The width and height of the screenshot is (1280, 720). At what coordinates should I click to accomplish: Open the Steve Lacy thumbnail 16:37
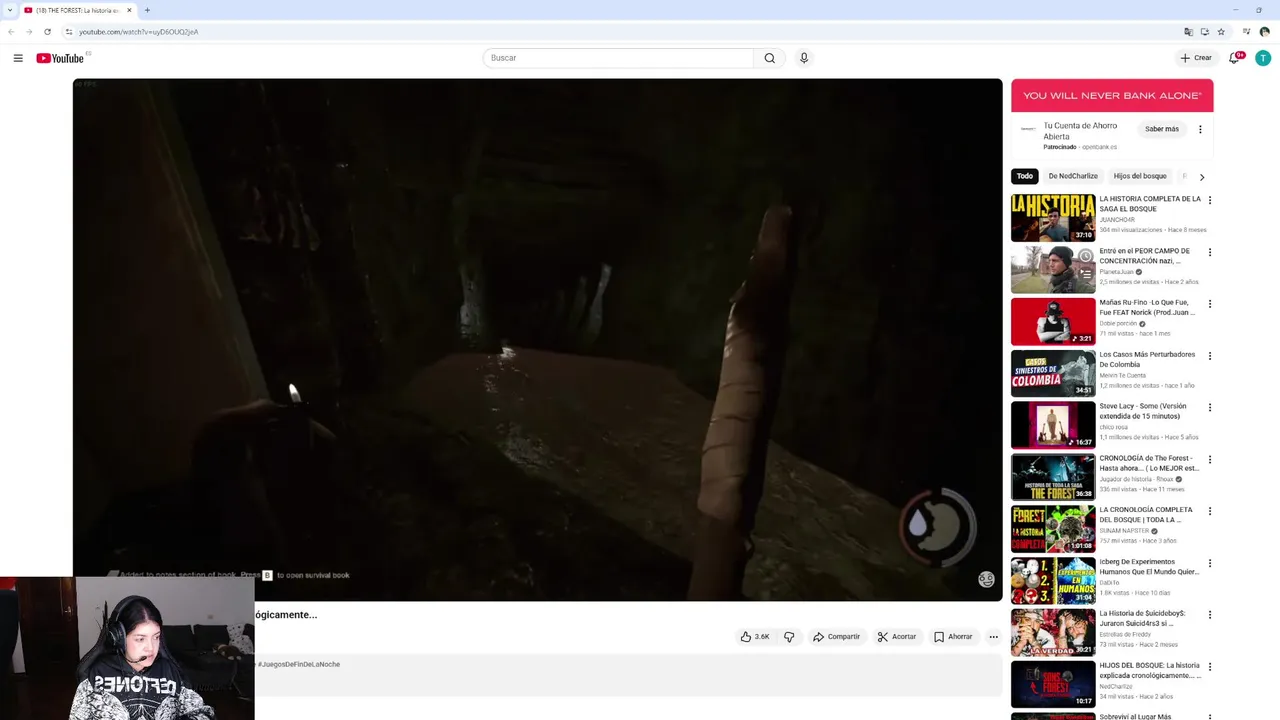(x=1053, y=425)
